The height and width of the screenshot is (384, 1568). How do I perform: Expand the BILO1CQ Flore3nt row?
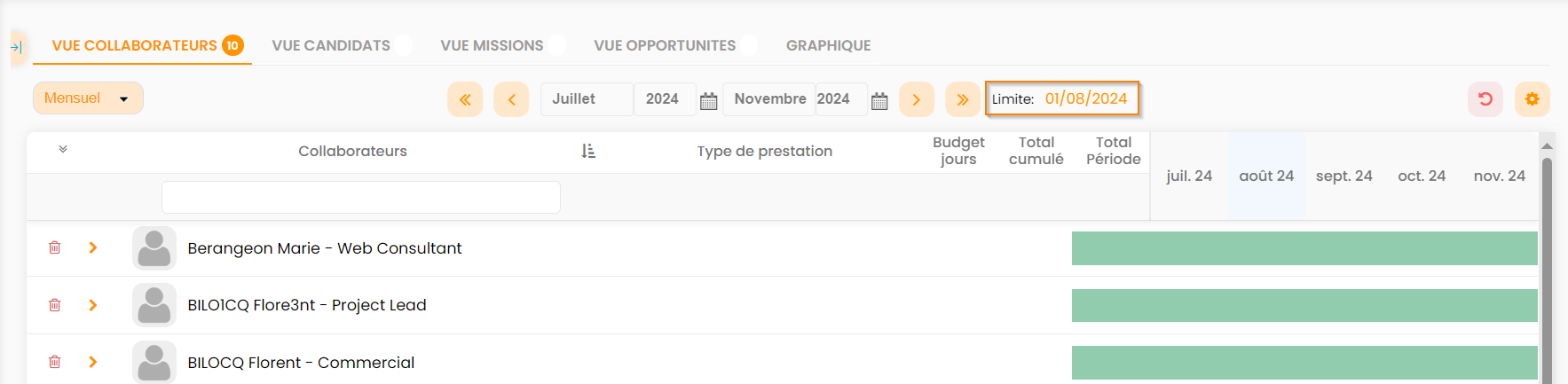coord(93,305)
